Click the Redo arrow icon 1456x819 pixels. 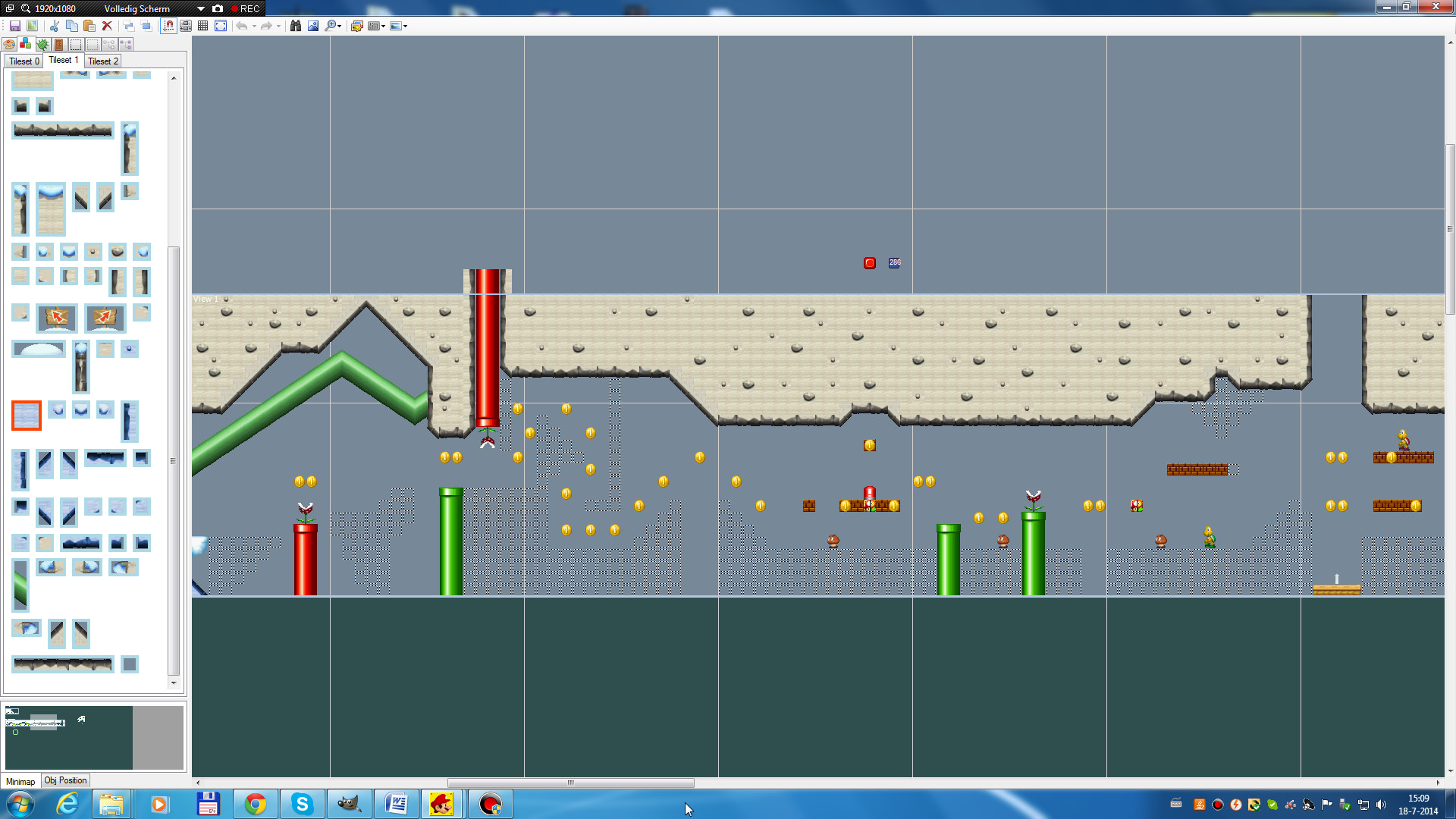point(266,26)
